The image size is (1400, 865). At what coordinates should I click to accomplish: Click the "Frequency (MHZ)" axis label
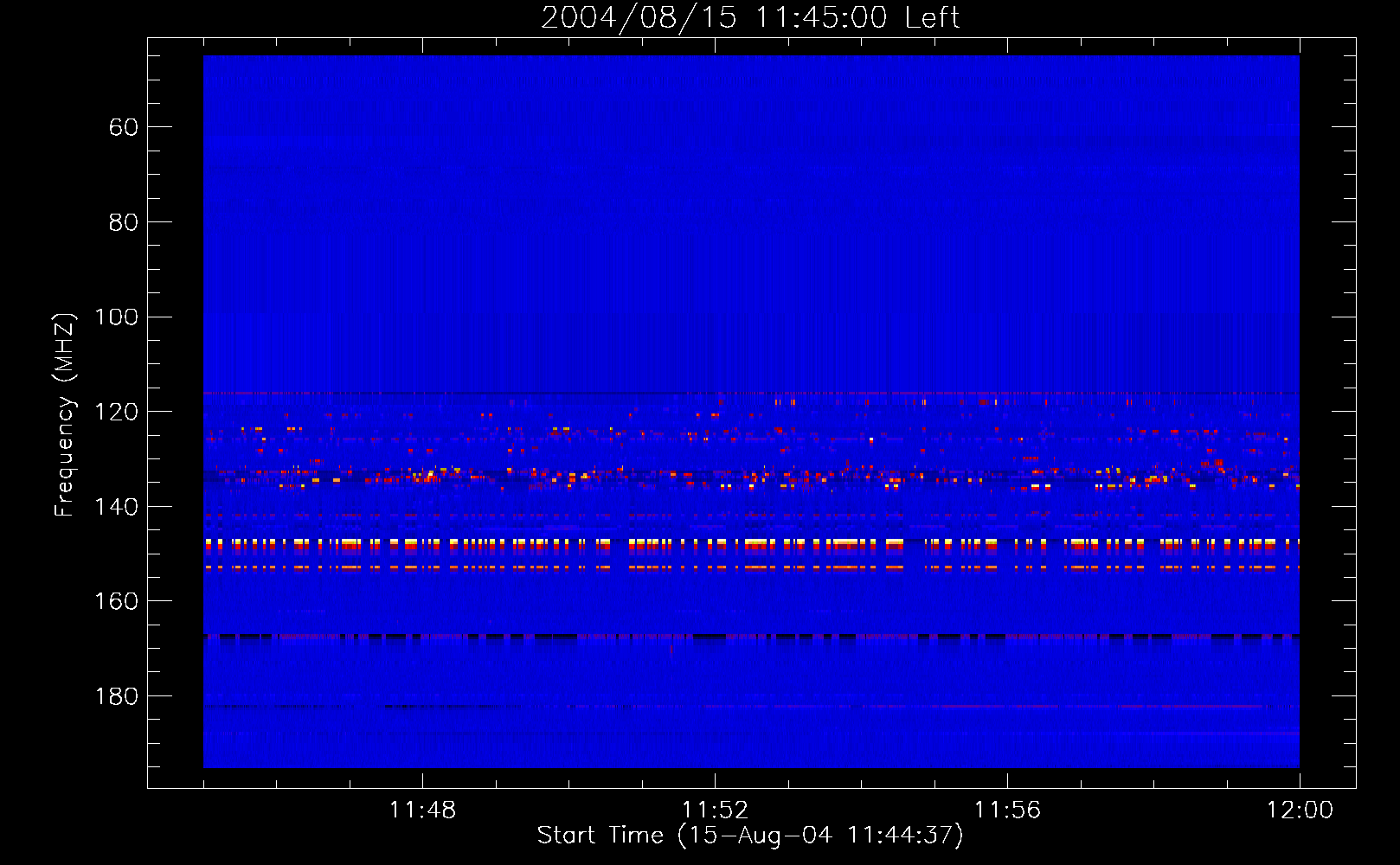point(65,414)
